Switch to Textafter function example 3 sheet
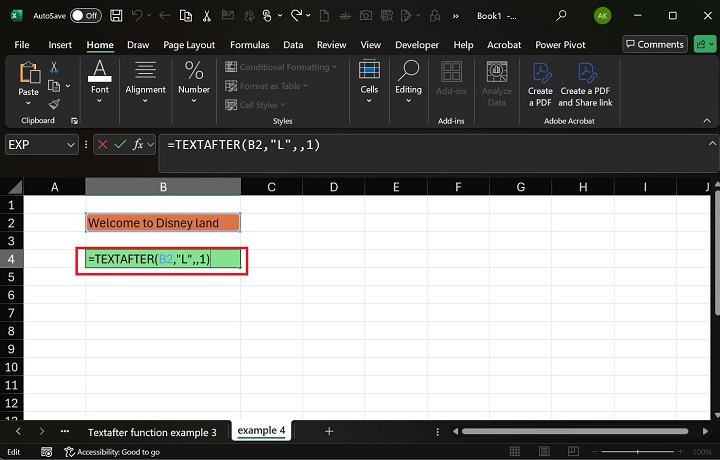Image resolution: width=720 pixels, height=460 pixels. tap(151, 432)
